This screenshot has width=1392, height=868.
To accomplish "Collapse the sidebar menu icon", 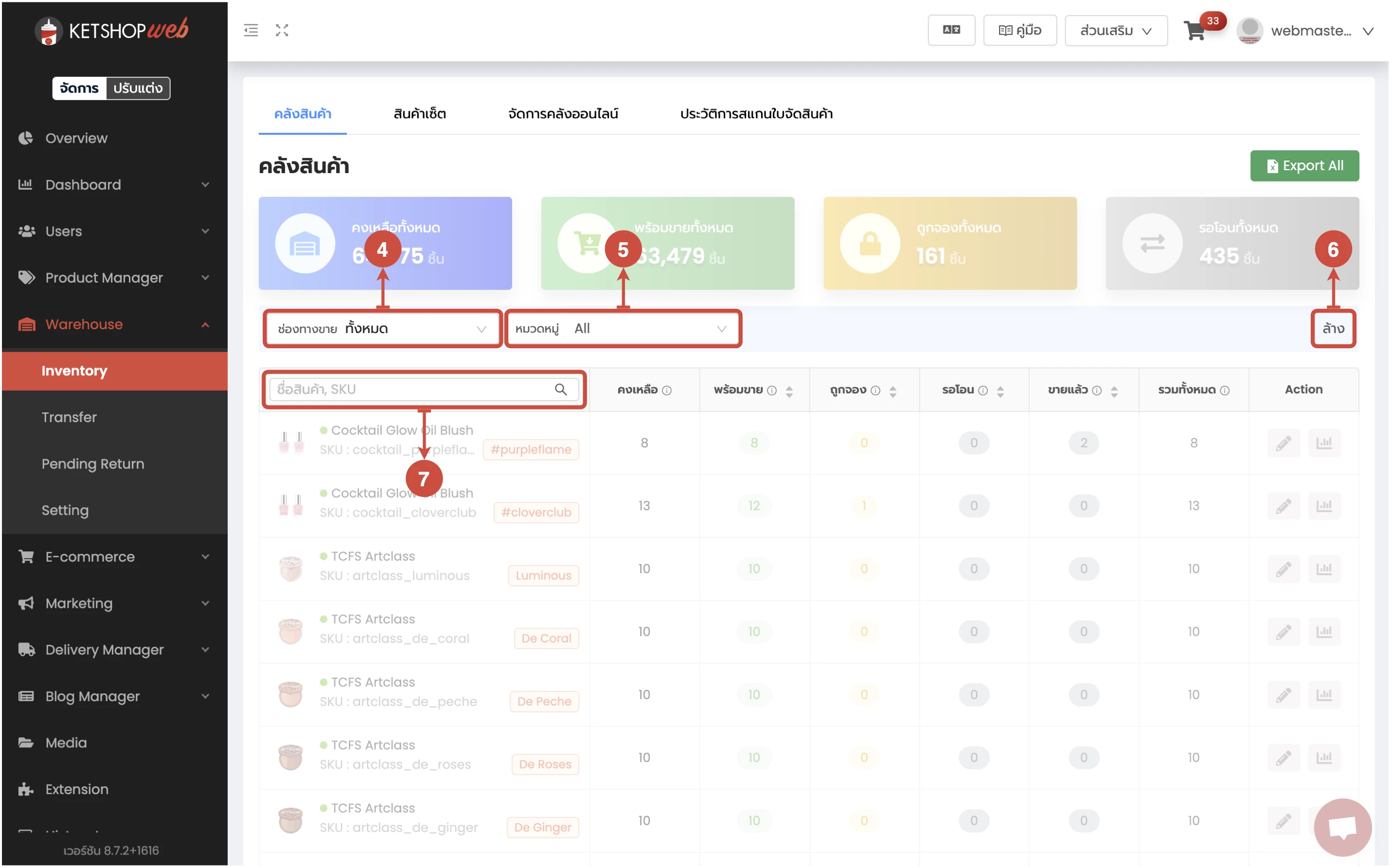I will pyautogui.click(x=251, y=31).
